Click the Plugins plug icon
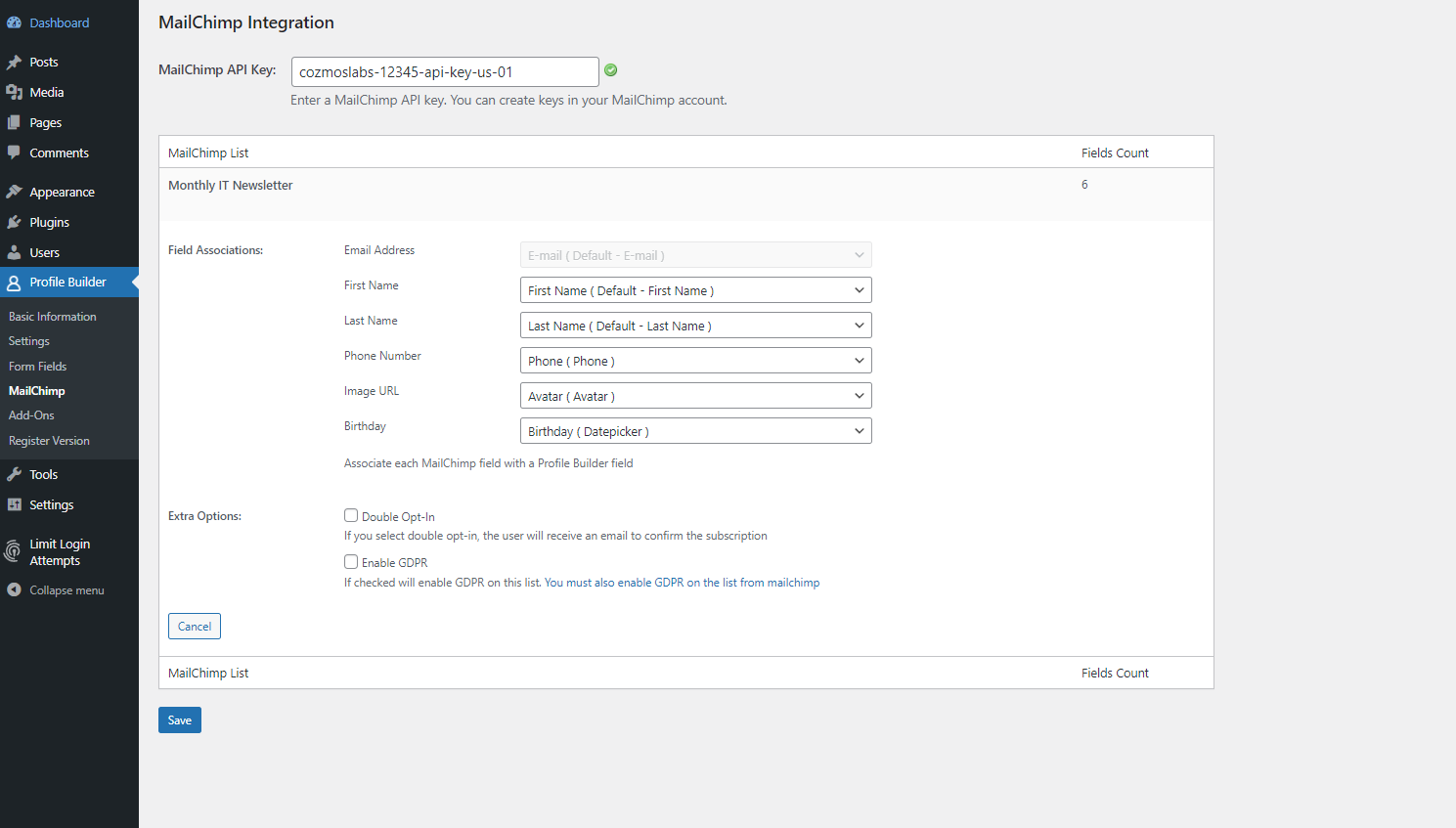This screenshot has width=1456, height=828. point(14,222)
